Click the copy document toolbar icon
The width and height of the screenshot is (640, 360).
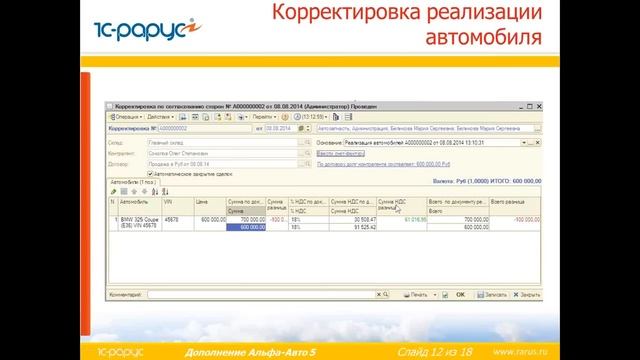tap(206, 117)
